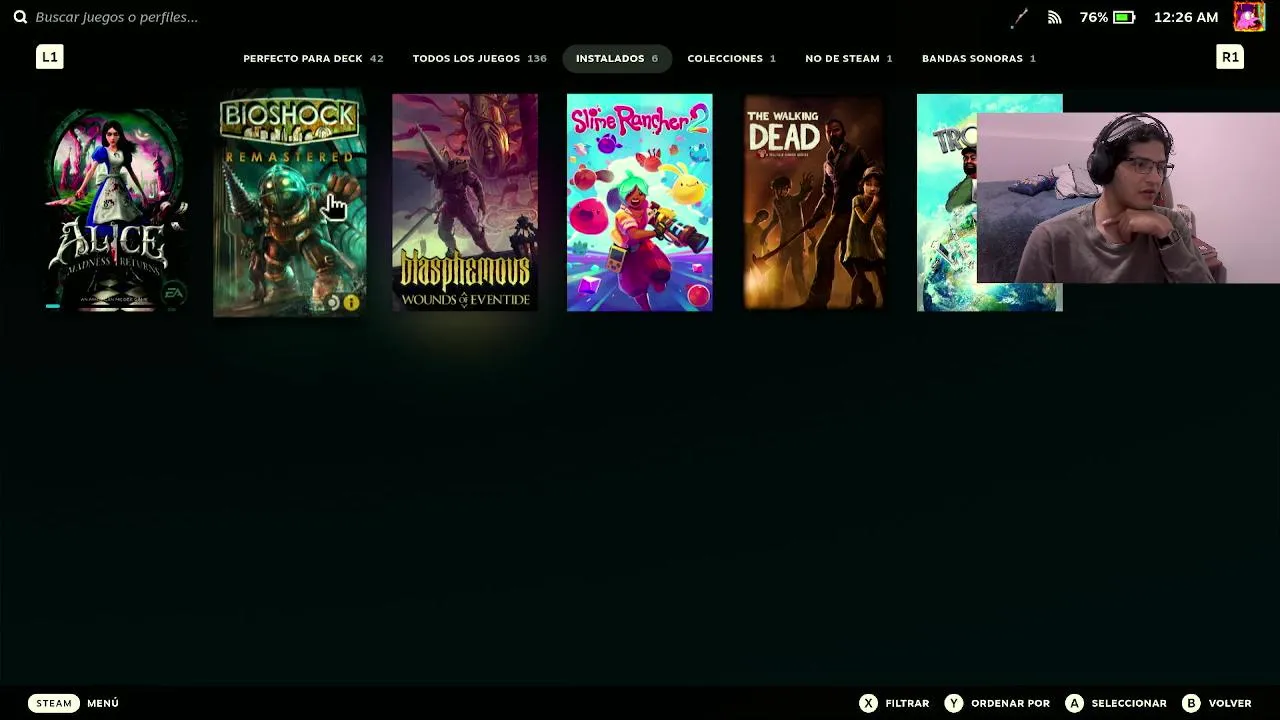Click the 12:26 AM clock
Viewport: 1280px width, 720px height.
[1186, 17]
